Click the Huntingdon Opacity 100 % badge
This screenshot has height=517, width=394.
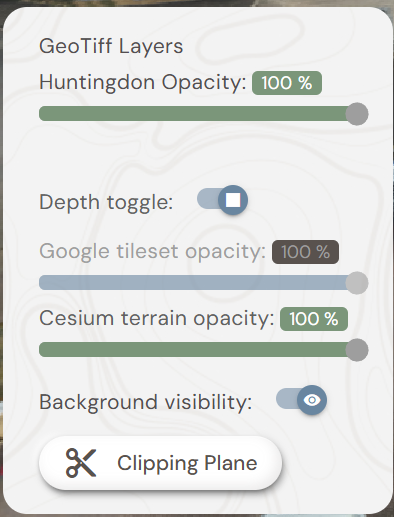pyautogui.click(x=287, y=83)
